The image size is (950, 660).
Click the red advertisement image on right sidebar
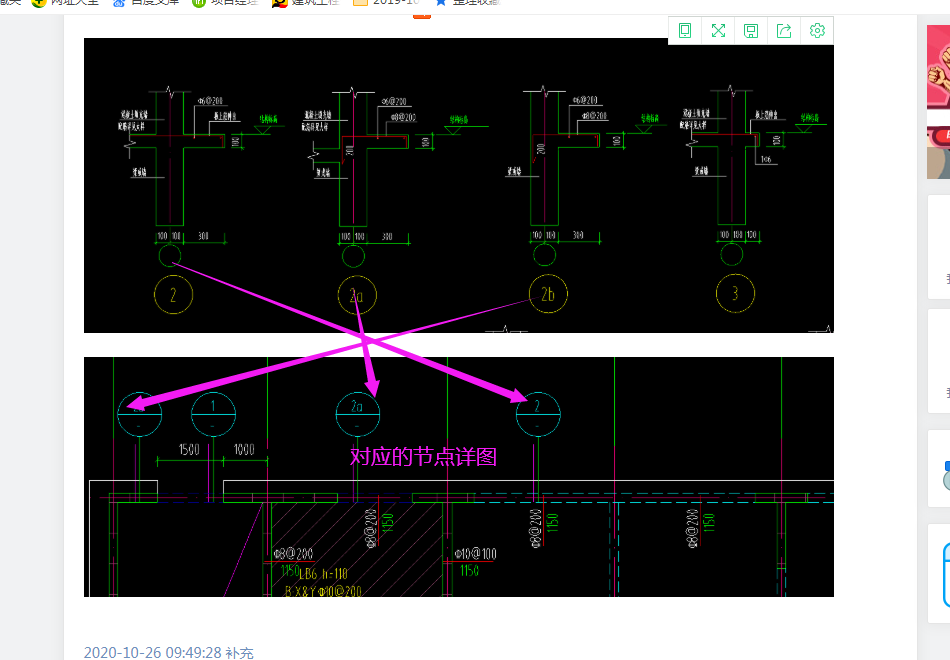(x=938, y=102)
